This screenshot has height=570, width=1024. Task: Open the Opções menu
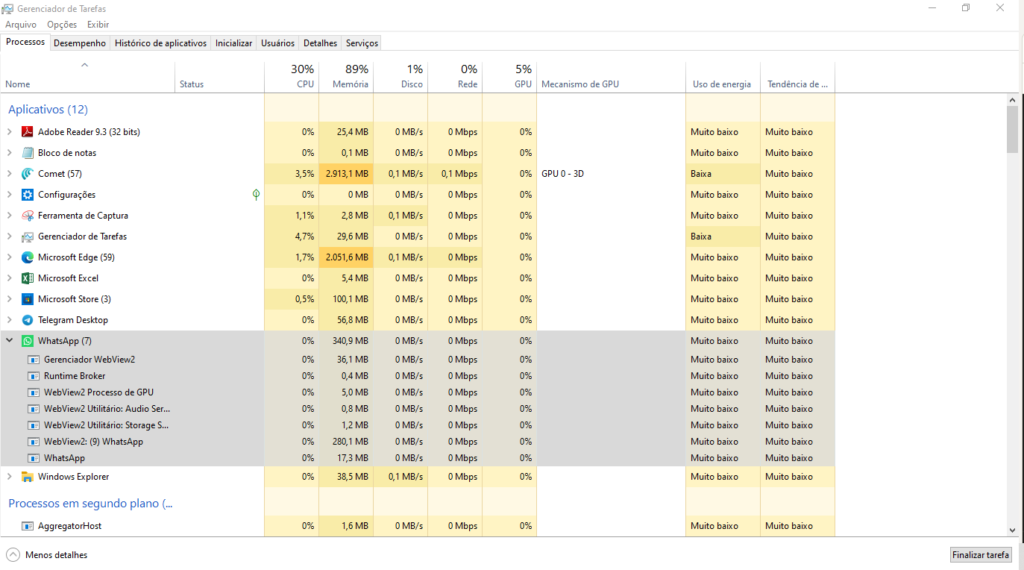pos(62,25)
